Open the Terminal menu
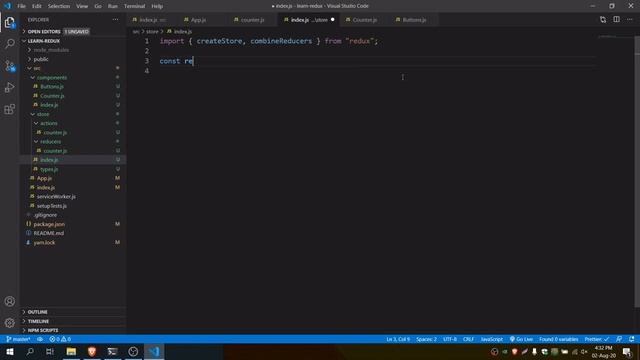 point(134,6)
